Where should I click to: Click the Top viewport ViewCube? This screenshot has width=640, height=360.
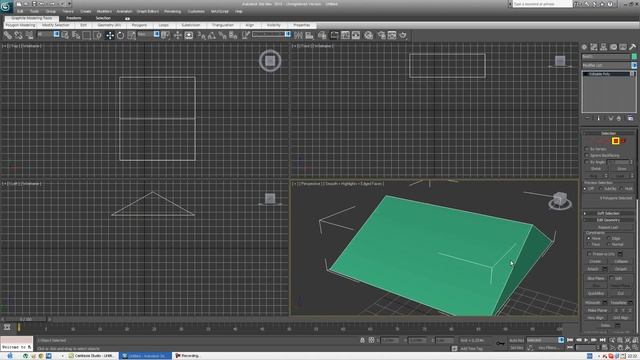pyautogui.click(x=270, y=61)
